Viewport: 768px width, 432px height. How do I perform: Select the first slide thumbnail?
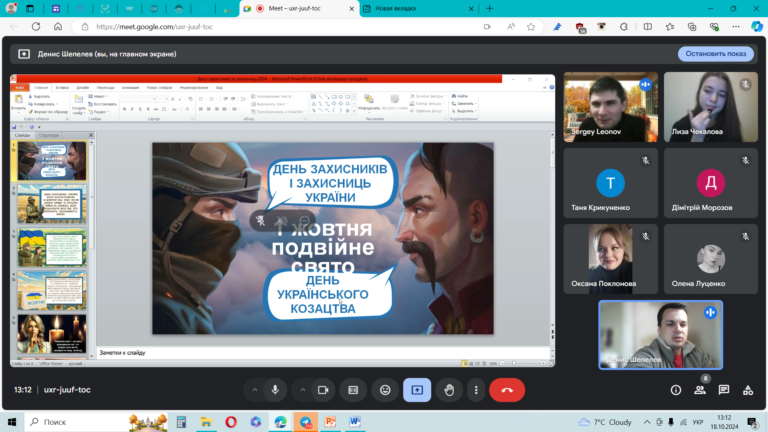(x=52, y=161)
